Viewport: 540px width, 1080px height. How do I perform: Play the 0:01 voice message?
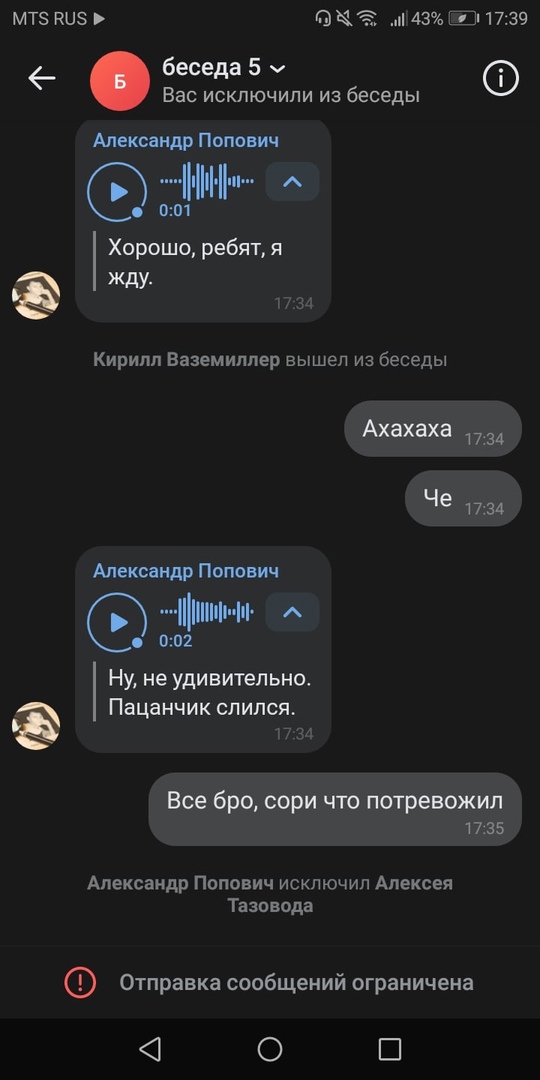pyautogui.click(x=117, y=192)
